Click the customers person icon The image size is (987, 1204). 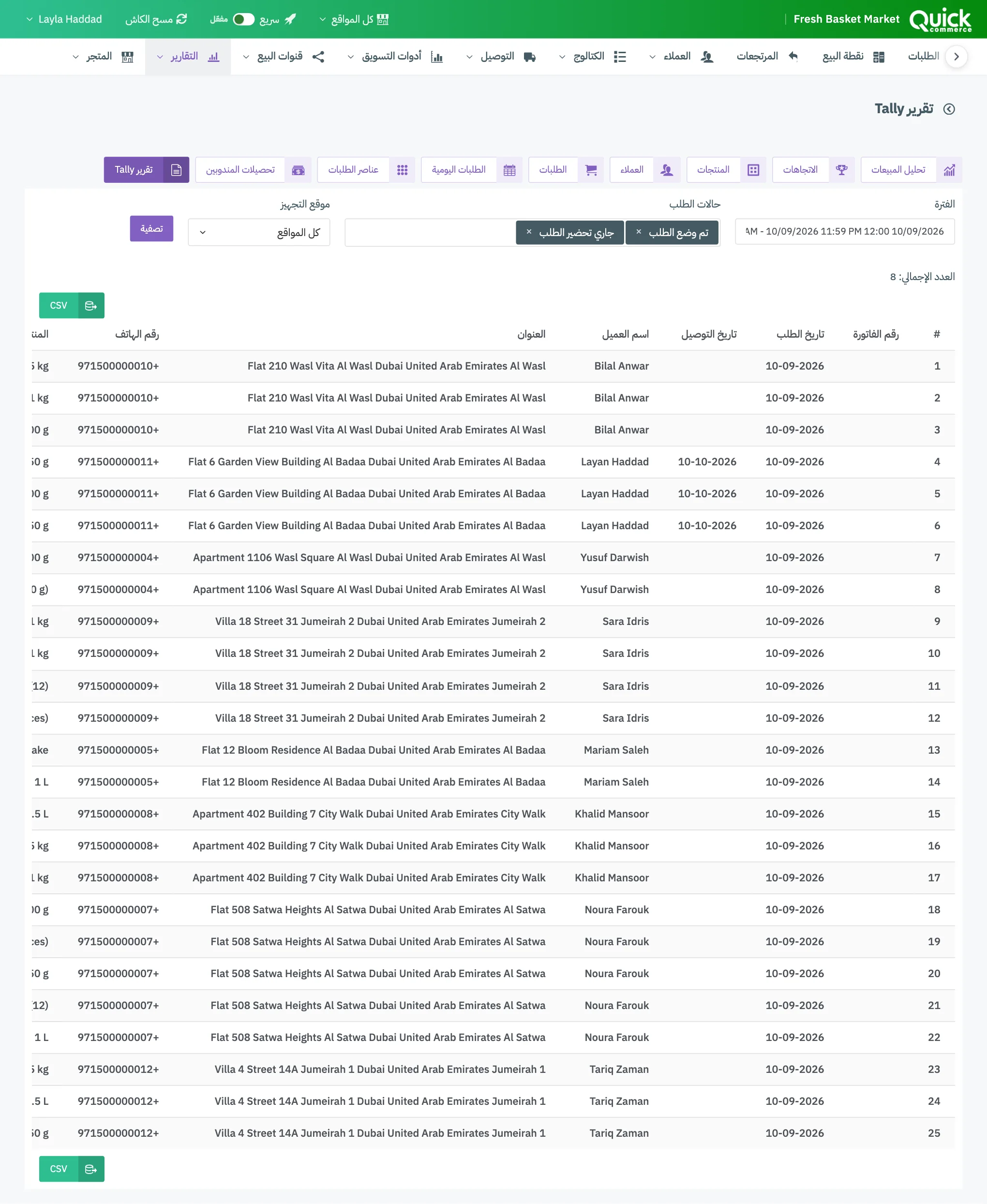click(667, 170)
